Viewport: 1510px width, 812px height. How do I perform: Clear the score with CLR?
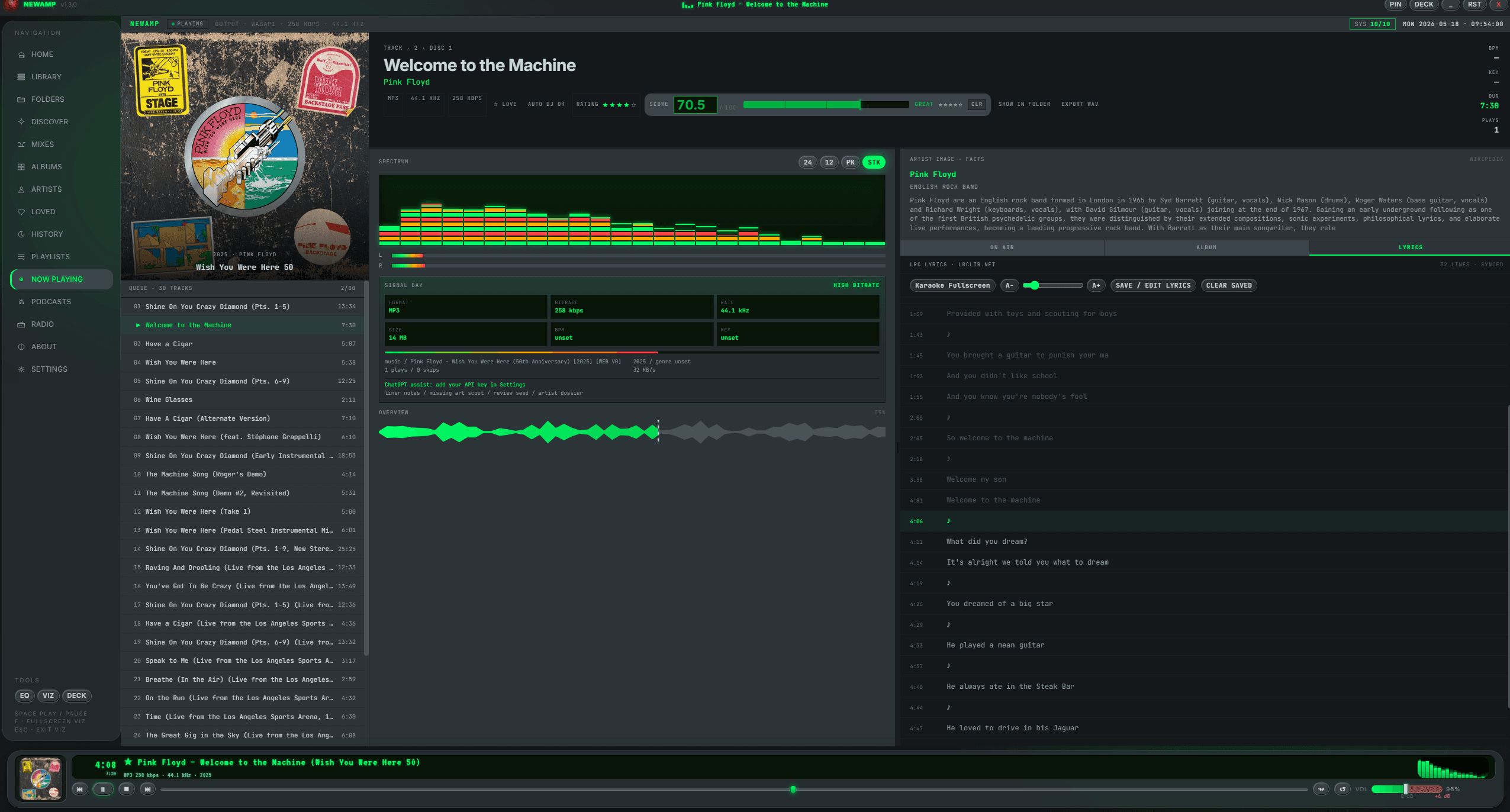977,104
